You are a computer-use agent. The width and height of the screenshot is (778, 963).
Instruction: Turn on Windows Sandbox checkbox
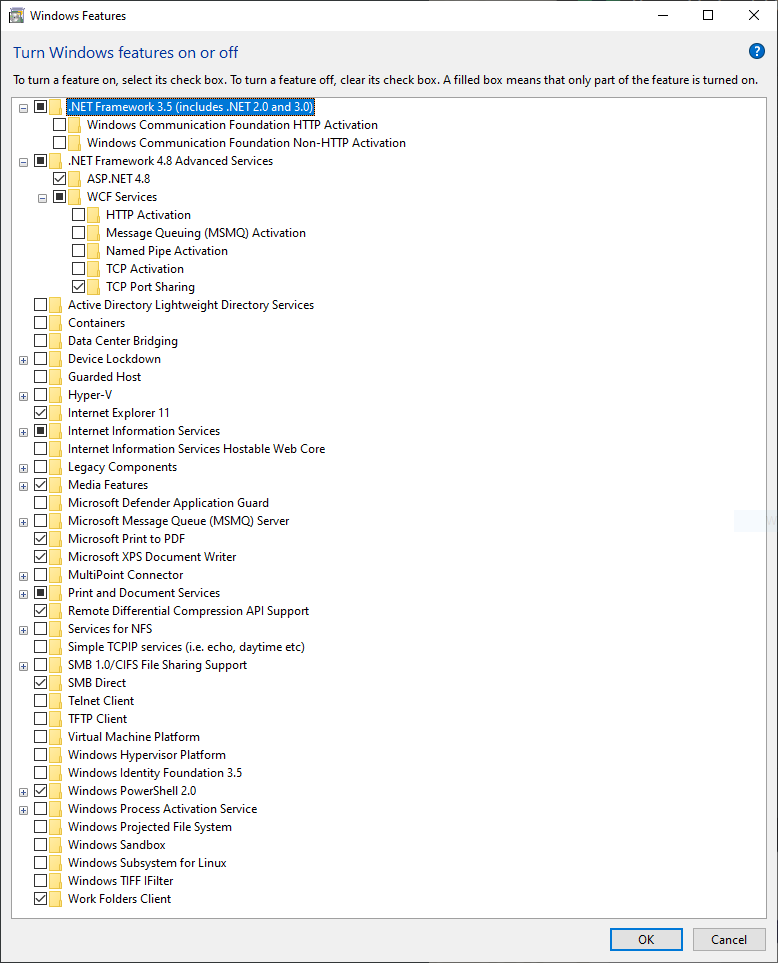pos(41,844)
